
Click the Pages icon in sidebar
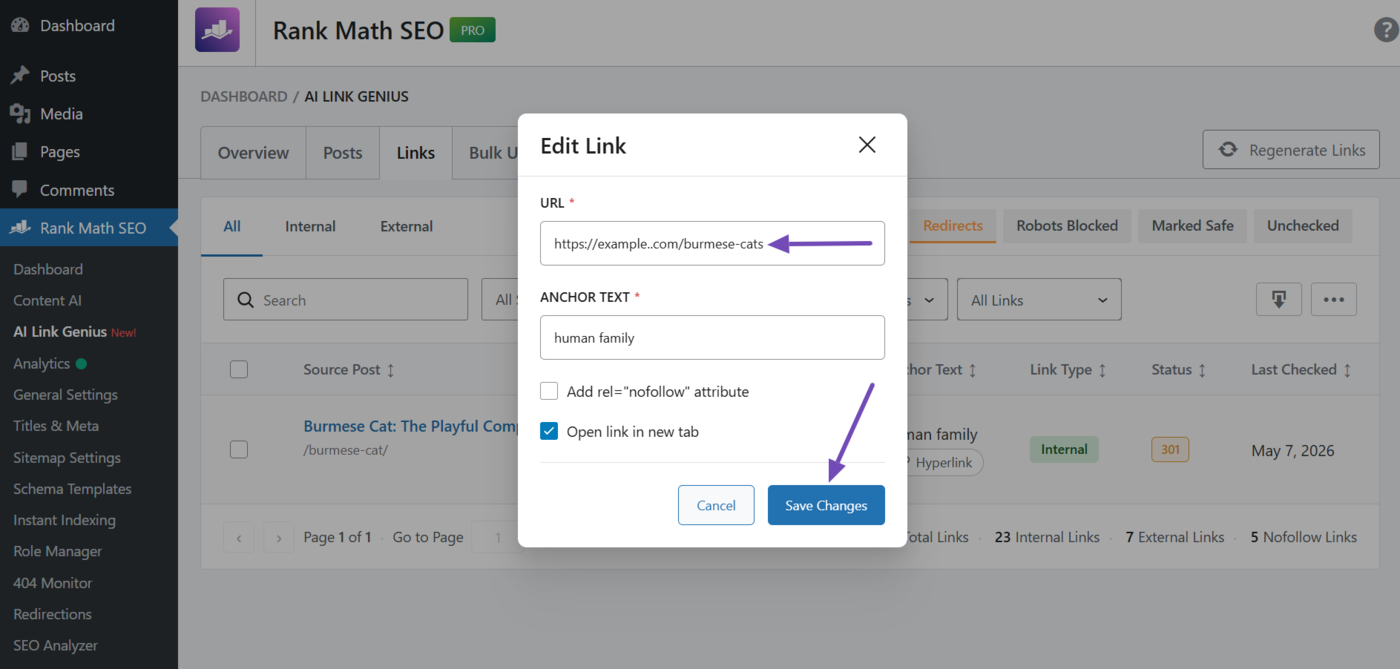click(x=20, y=152)
